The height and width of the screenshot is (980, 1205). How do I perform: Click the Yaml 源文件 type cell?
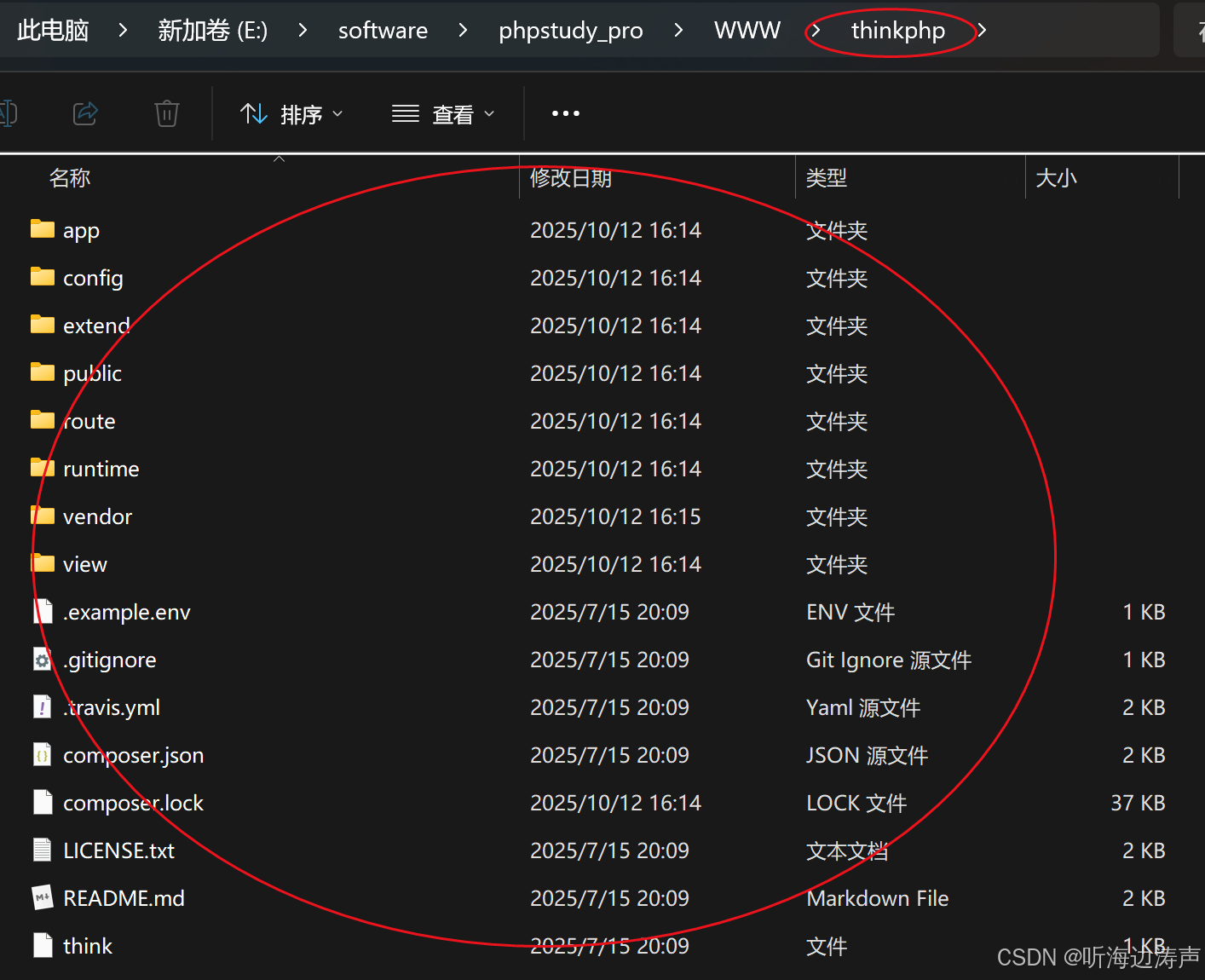(x=863, y=707)
